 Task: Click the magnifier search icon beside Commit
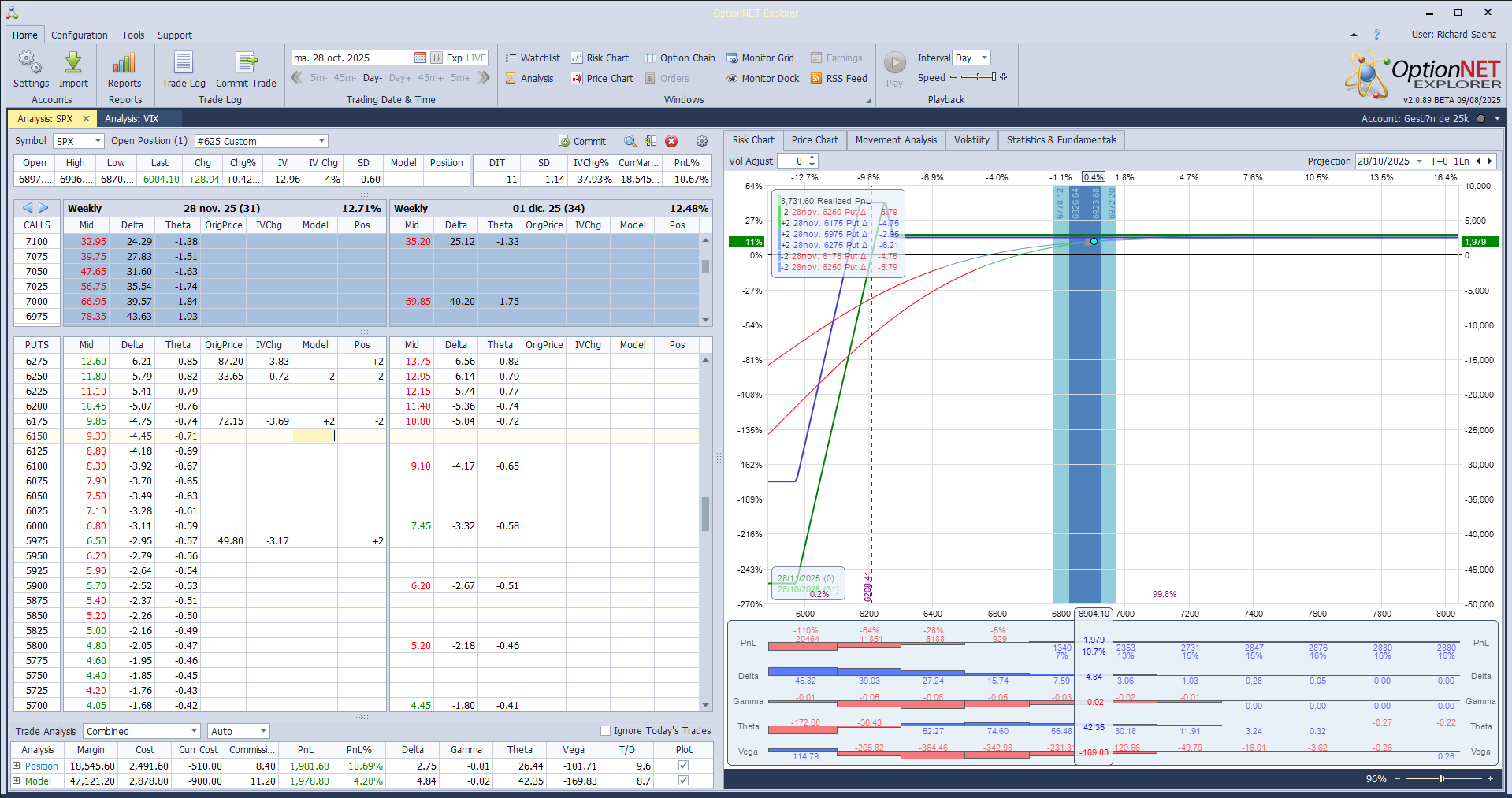coord(630,141)
